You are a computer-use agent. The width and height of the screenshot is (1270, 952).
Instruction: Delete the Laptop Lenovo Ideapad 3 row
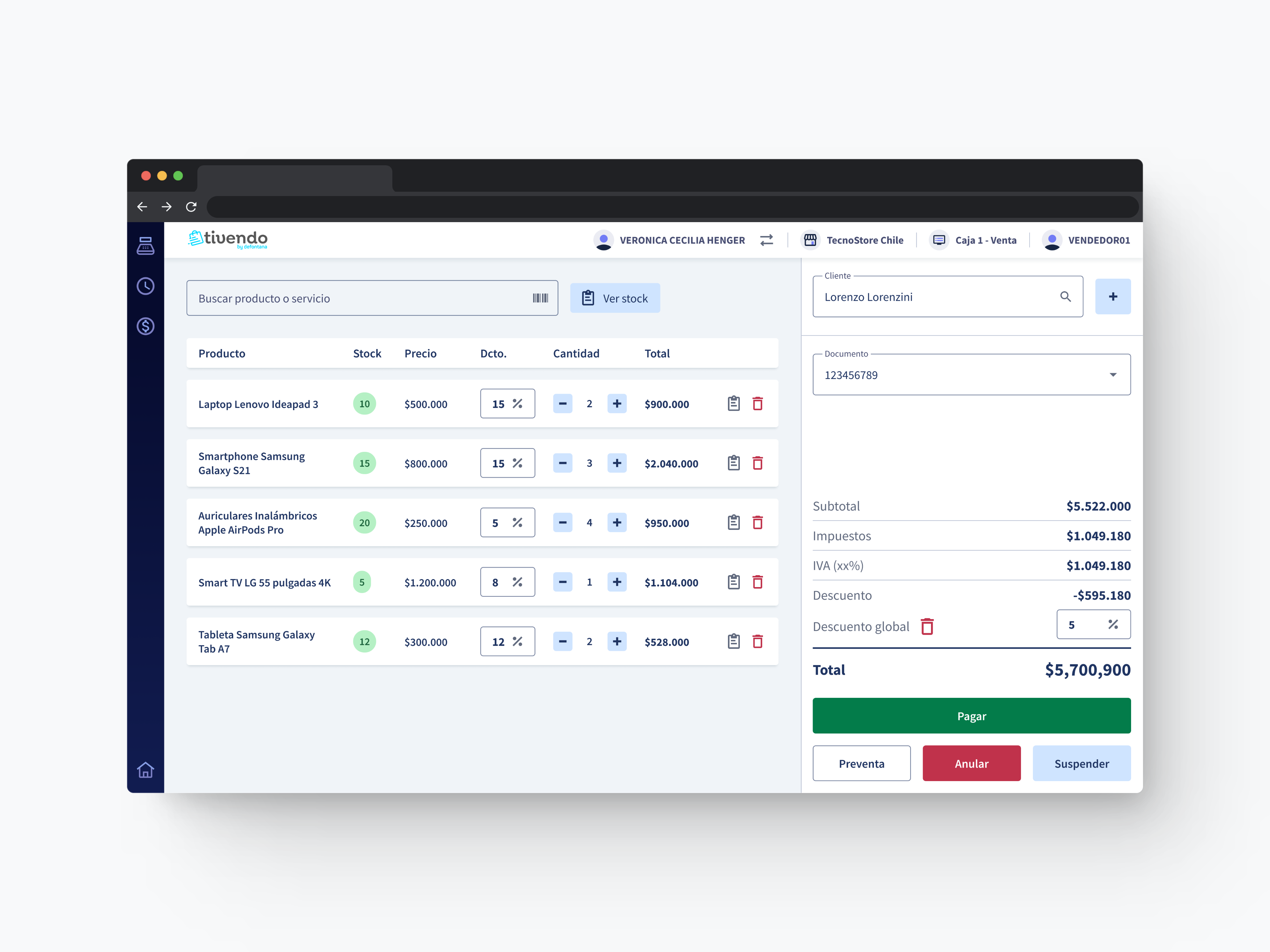[x=758, y=403]
